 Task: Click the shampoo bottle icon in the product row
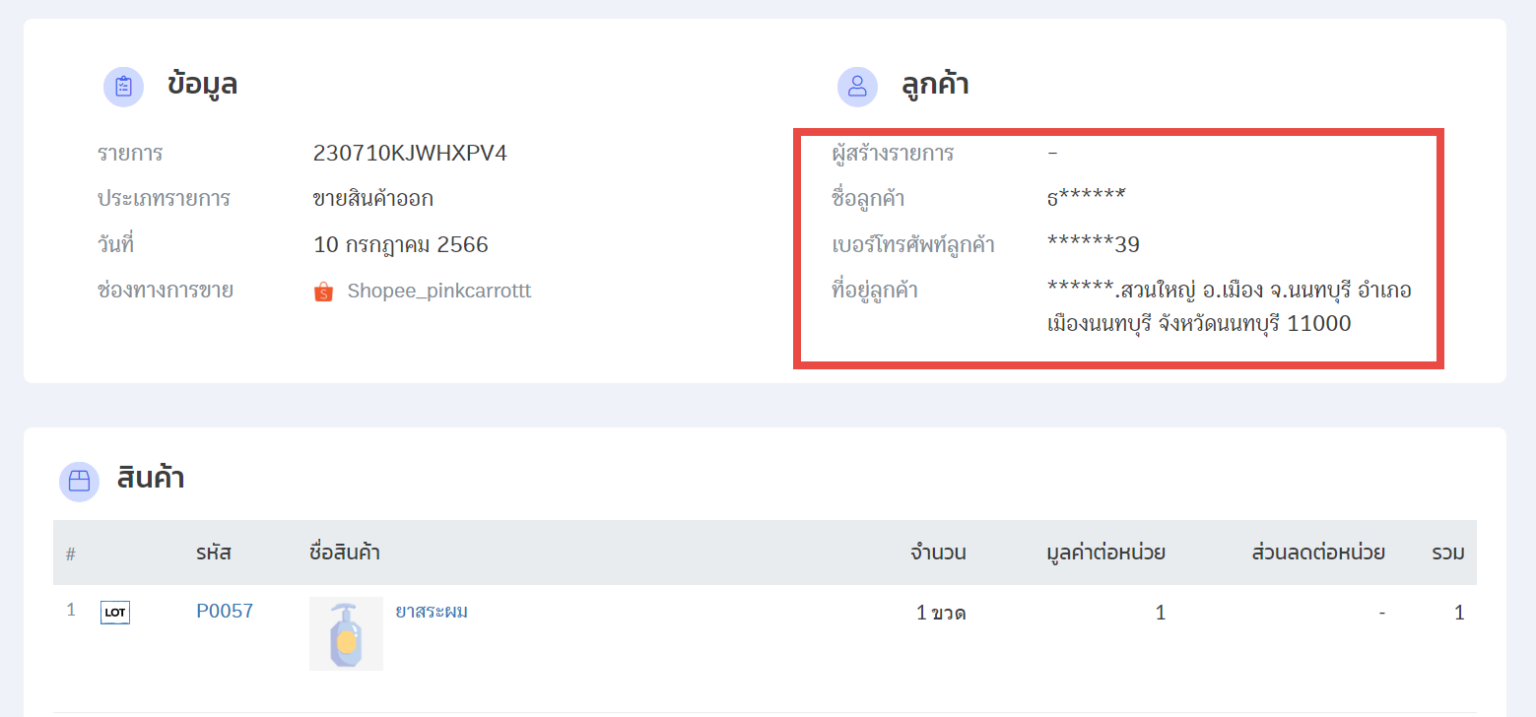click(x=345, y=633)
